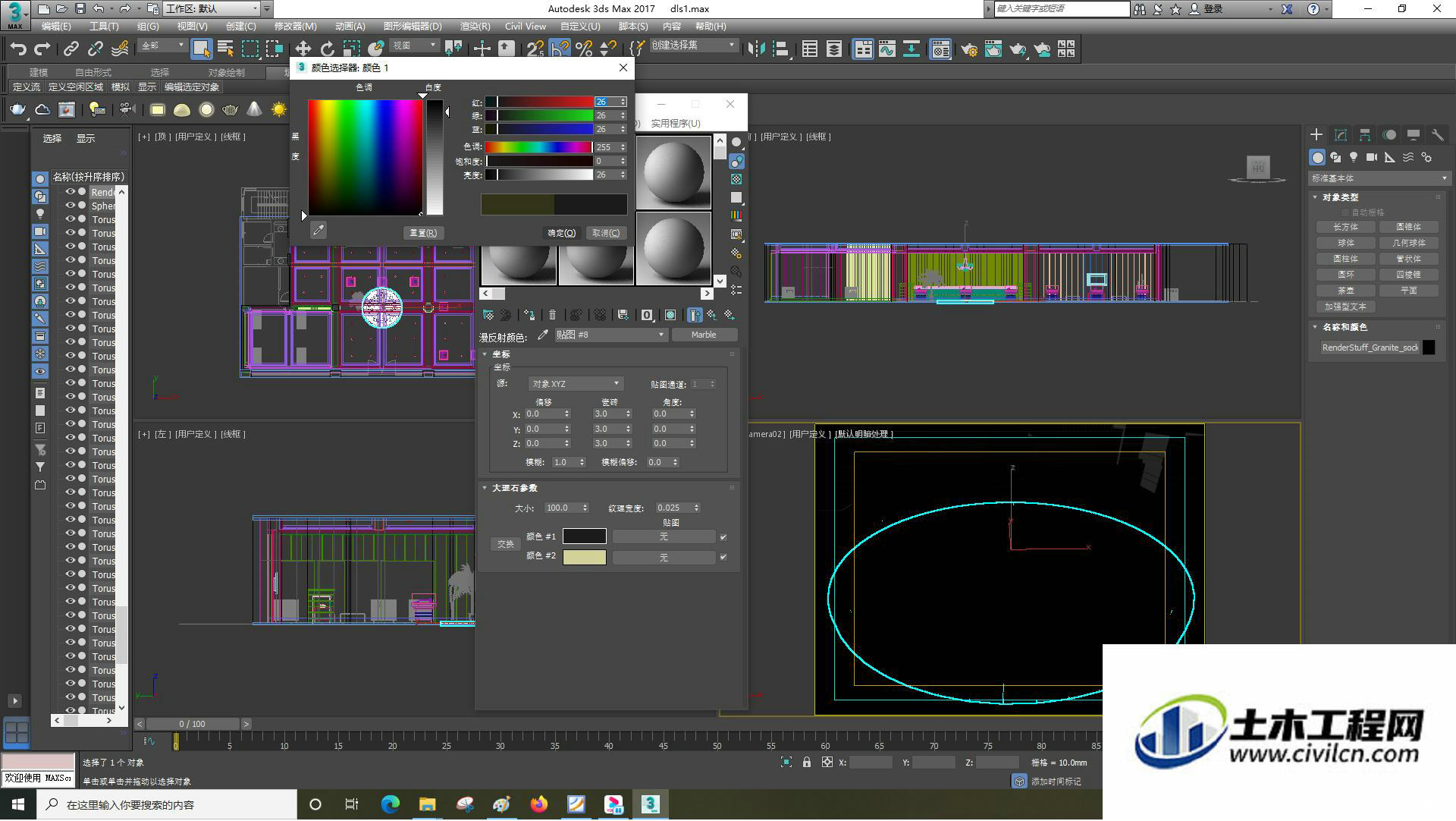
Task: Click the Undo arrow in main toolbar
Action: (x=18, y=49)
